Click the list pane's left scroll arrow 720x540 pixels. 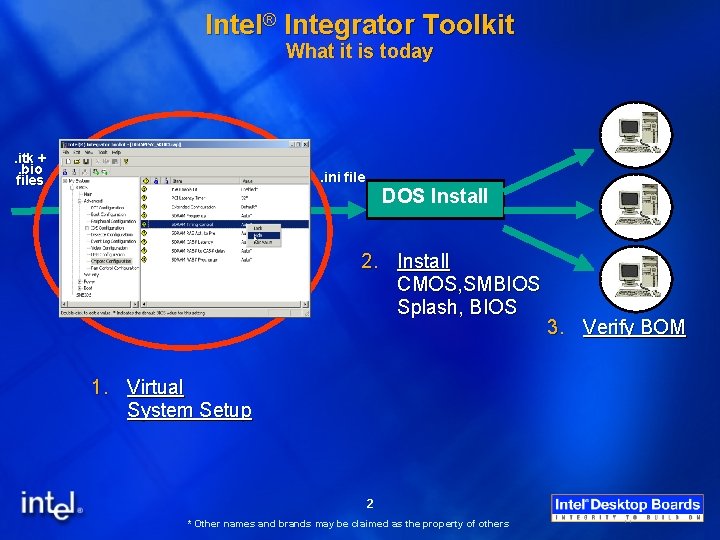144,304
